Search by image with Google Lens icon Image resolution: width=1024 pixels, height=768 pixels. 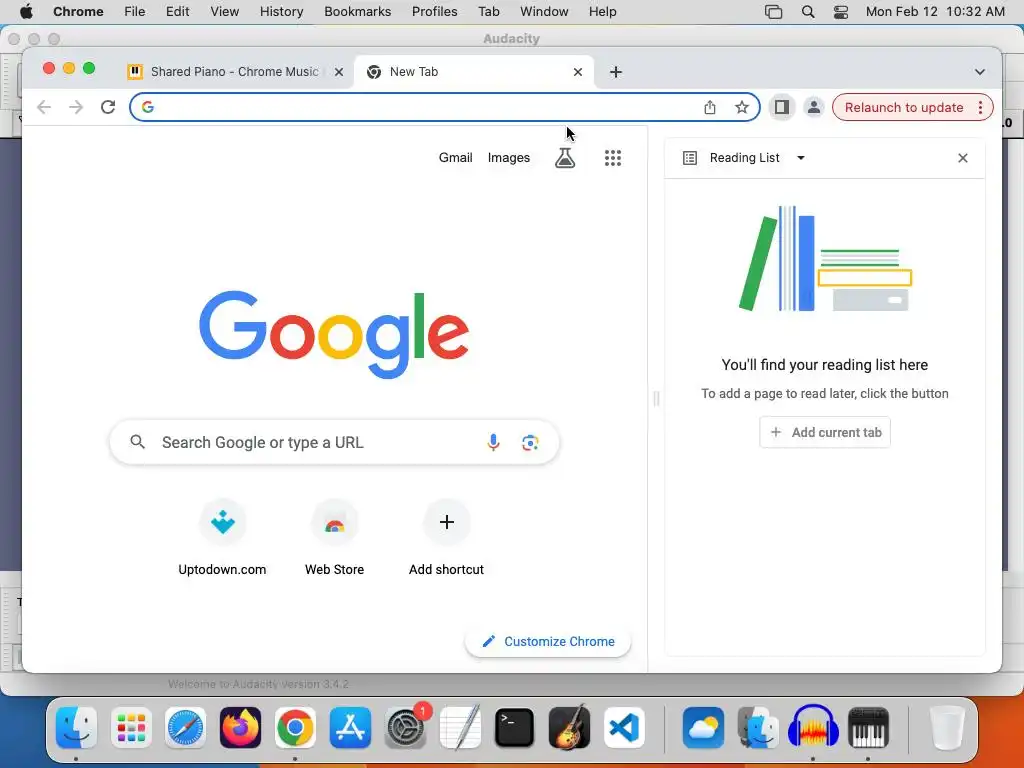click(x=530, y=442)
